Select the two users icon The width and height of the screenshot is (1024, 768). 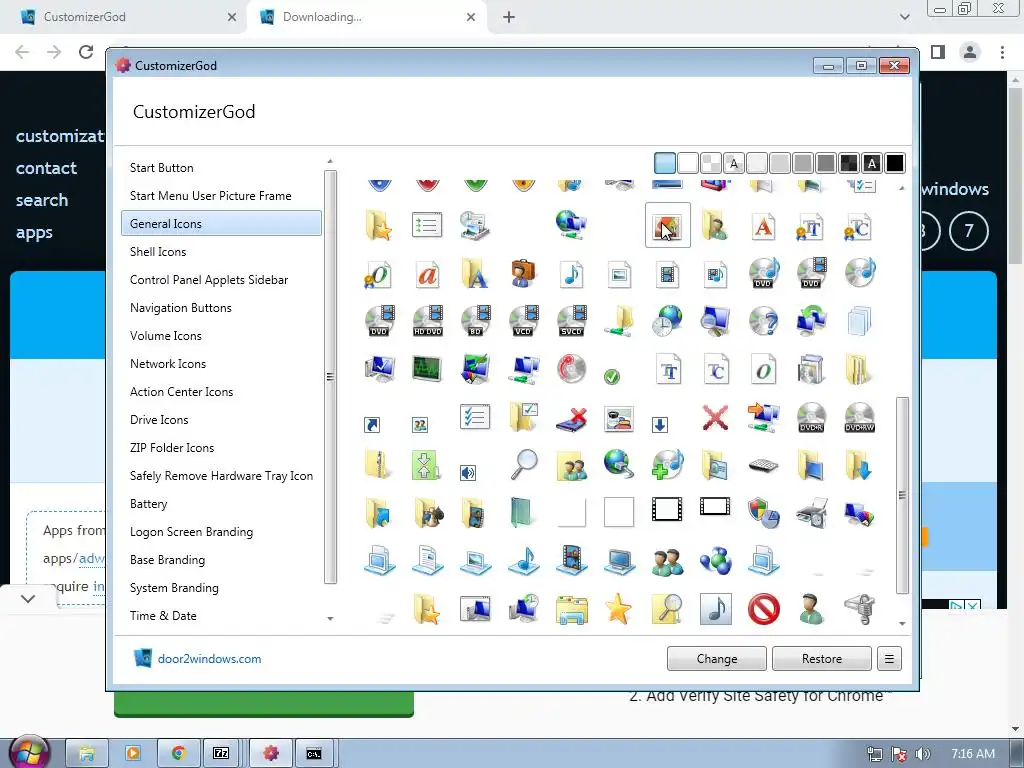(667, 562)
